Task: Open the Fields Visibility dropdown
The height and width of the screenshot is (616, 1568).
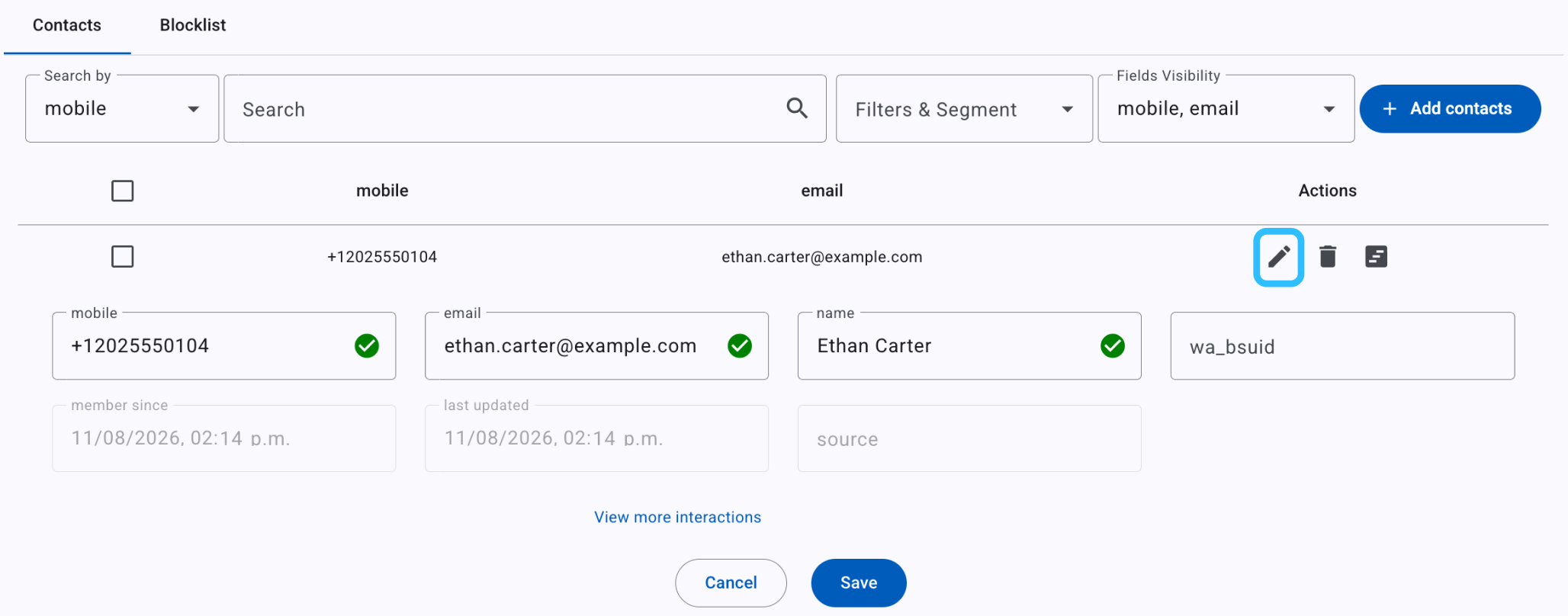Action: click(1226, 108)
